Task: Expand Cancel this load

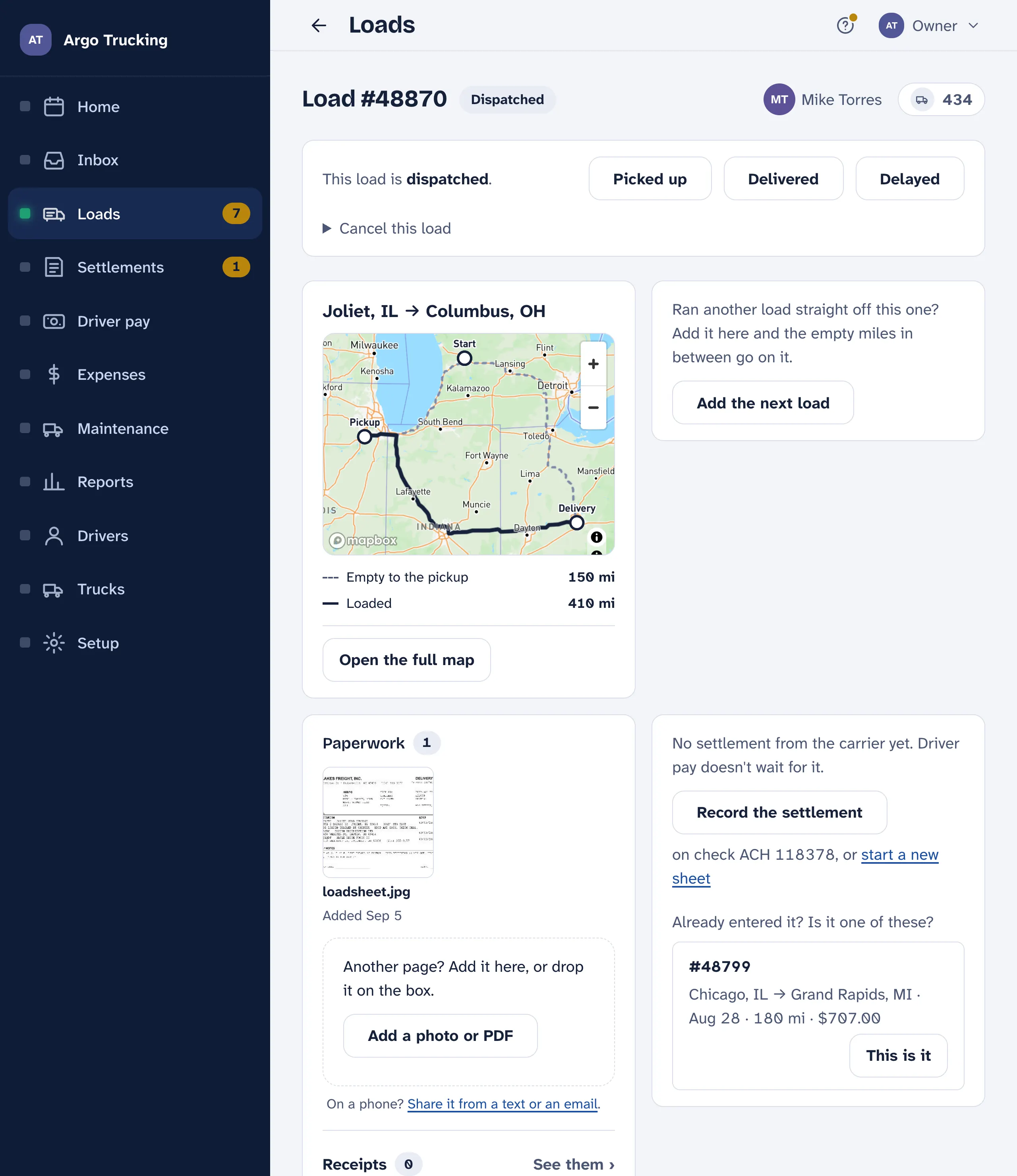Action: tap(387, 228)
